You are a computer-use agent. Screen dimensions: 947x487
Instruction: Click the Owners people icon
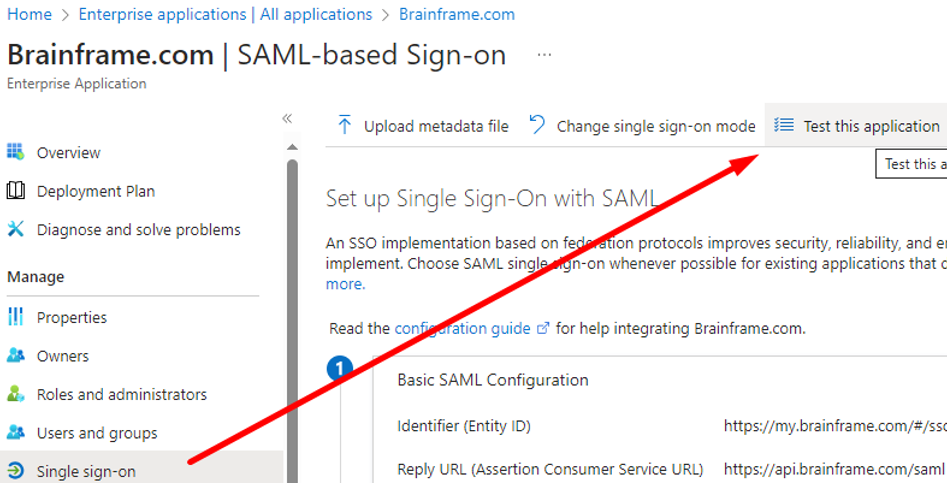pyautogui.click(x=15, y=356)
